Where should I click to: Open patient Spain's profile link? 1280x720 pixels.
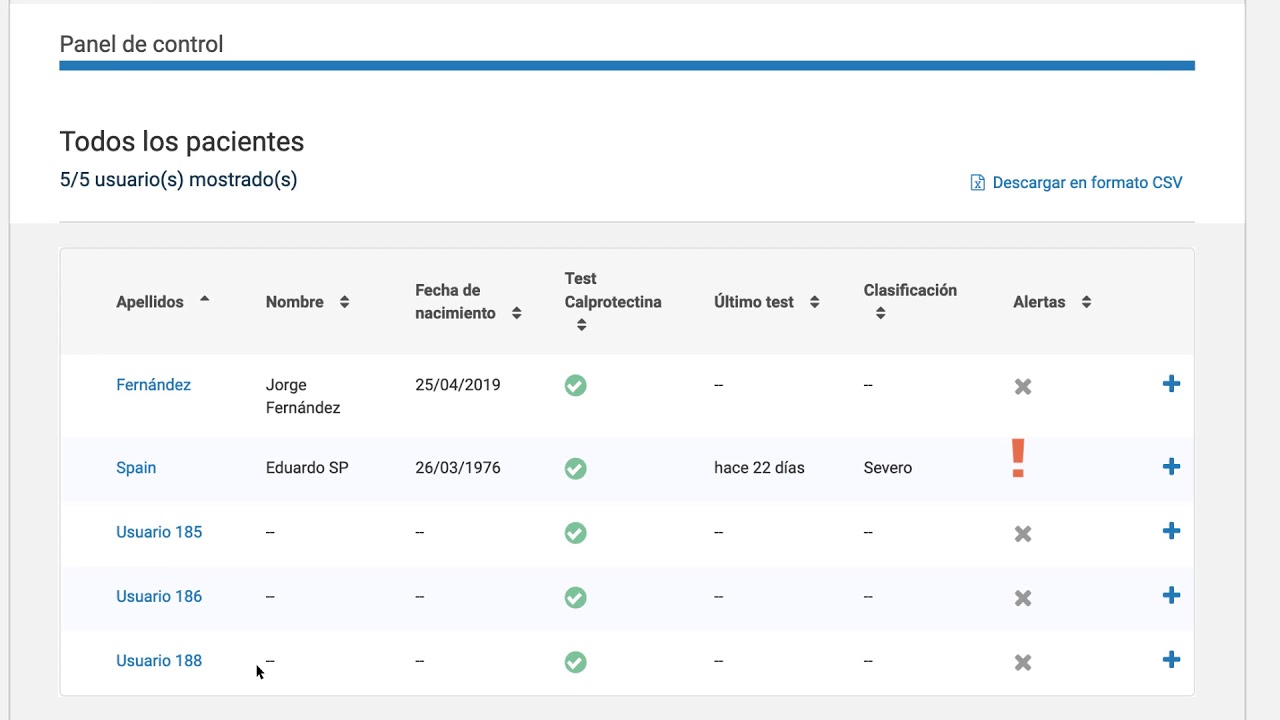pos(136,467)
